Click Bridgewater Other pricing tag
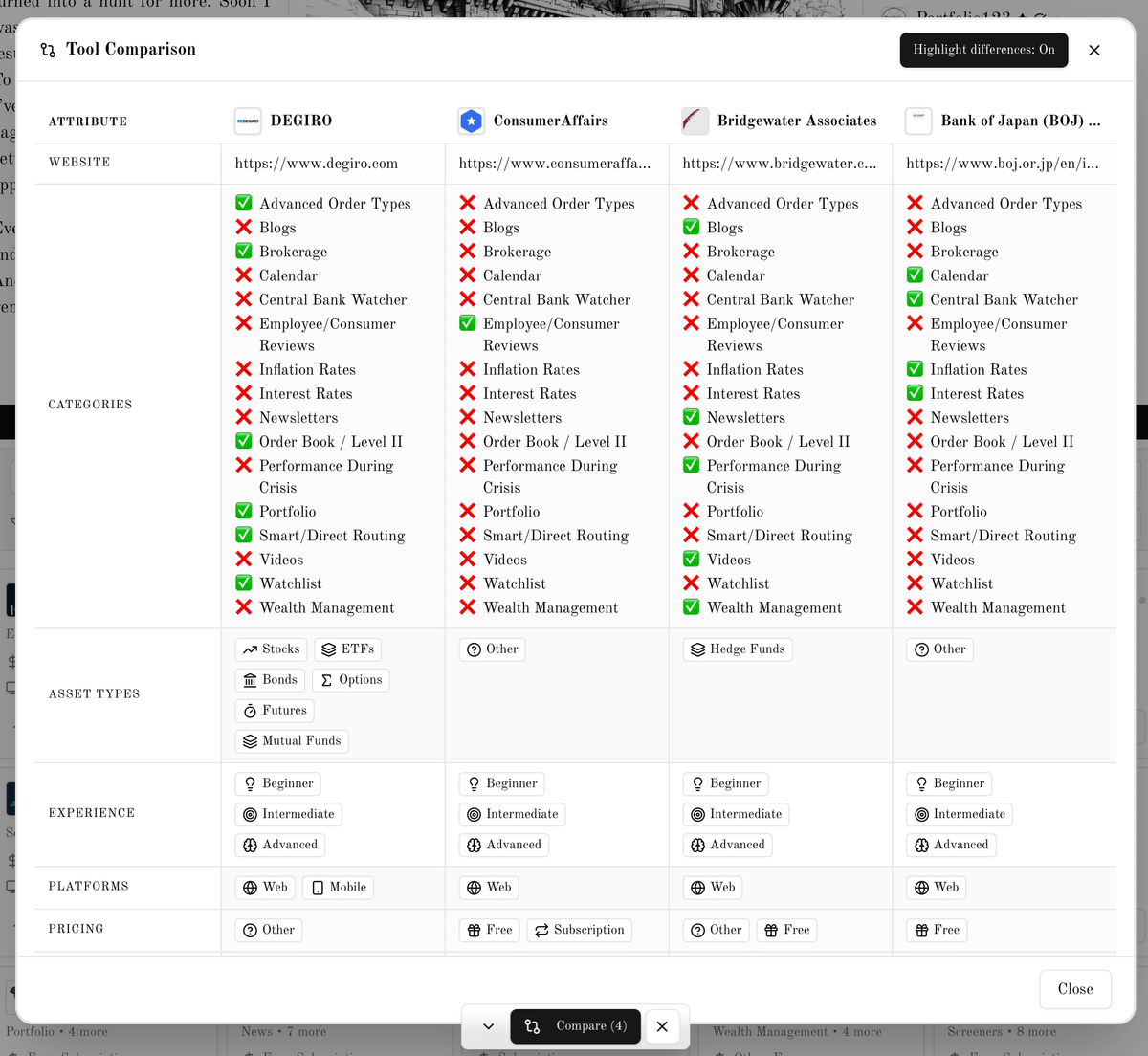 point(716,931)
